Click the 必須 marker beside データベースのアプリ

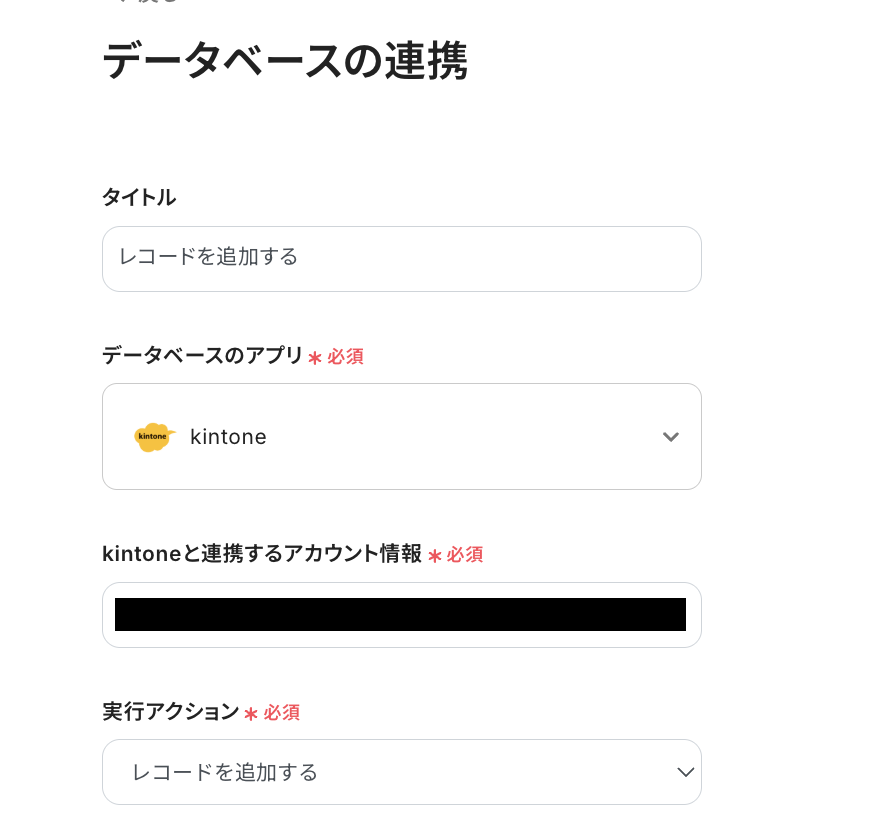click(x=345, y=356)
